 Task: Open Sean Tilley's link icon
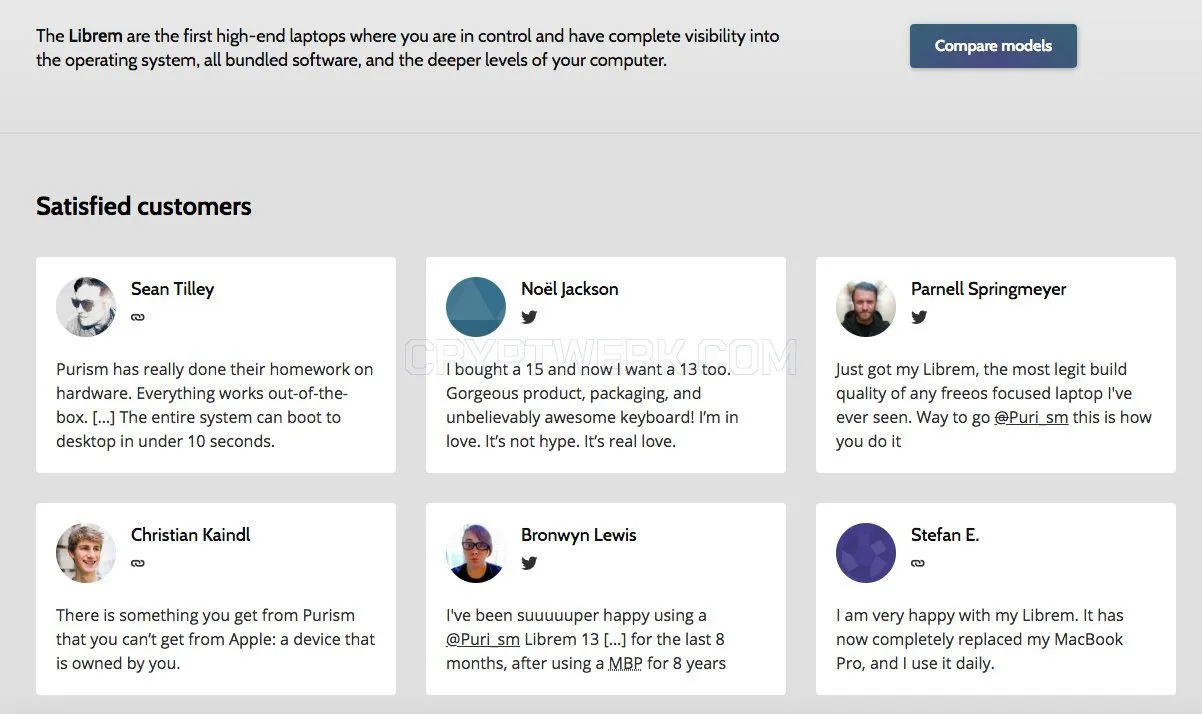click(138, 317)
